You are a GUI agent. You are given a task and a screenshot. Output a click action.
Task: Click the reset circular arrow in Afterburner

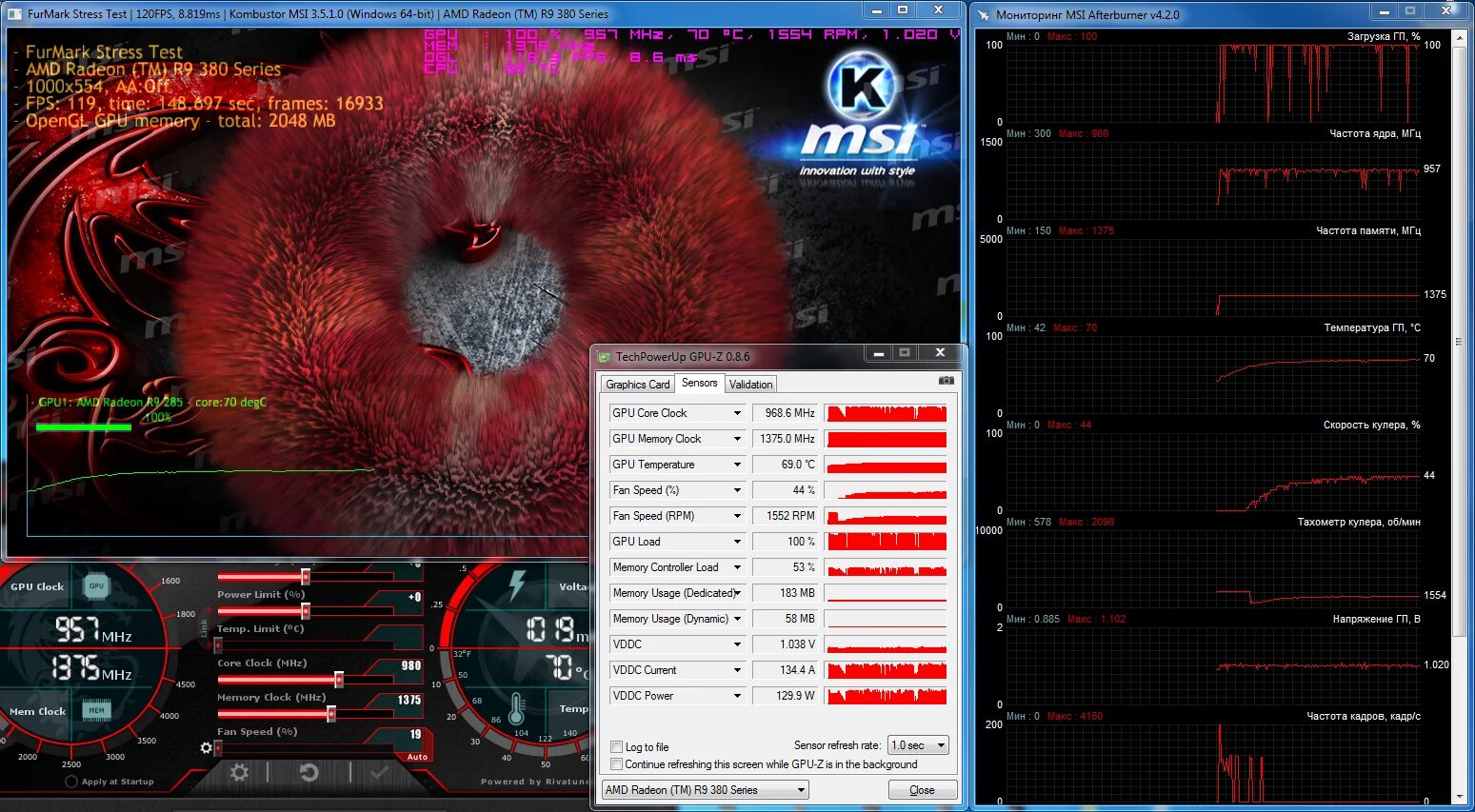tap(309, 772)
